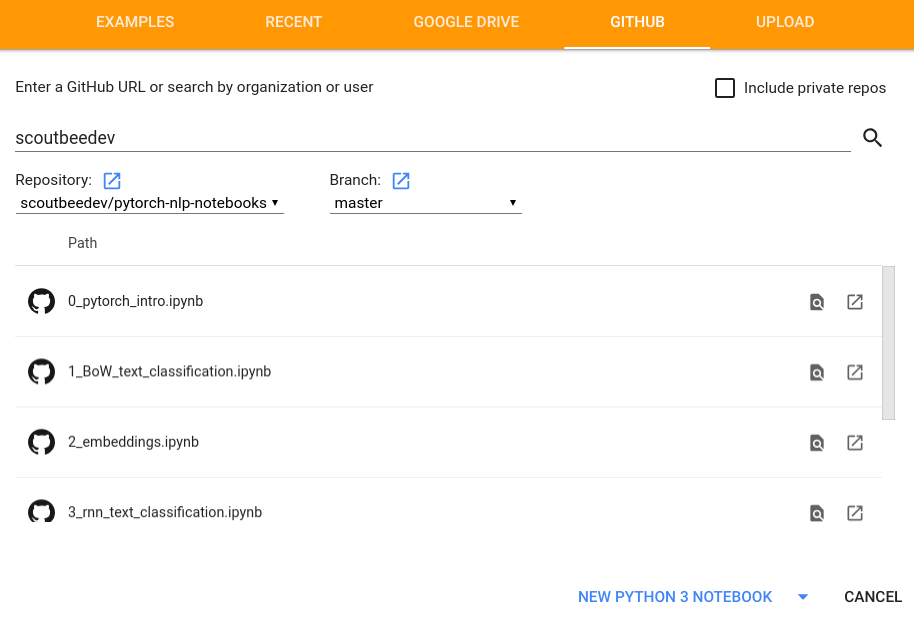914x617 pixels.
Task: Expand New Python 3 Notebook dropdown arrow
Action: click(803, 597)
